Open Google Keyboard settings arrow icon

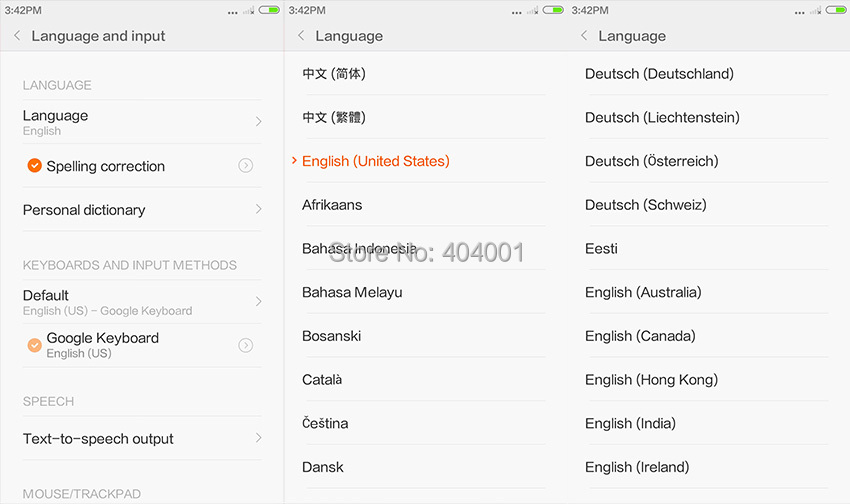coord(245,345)
